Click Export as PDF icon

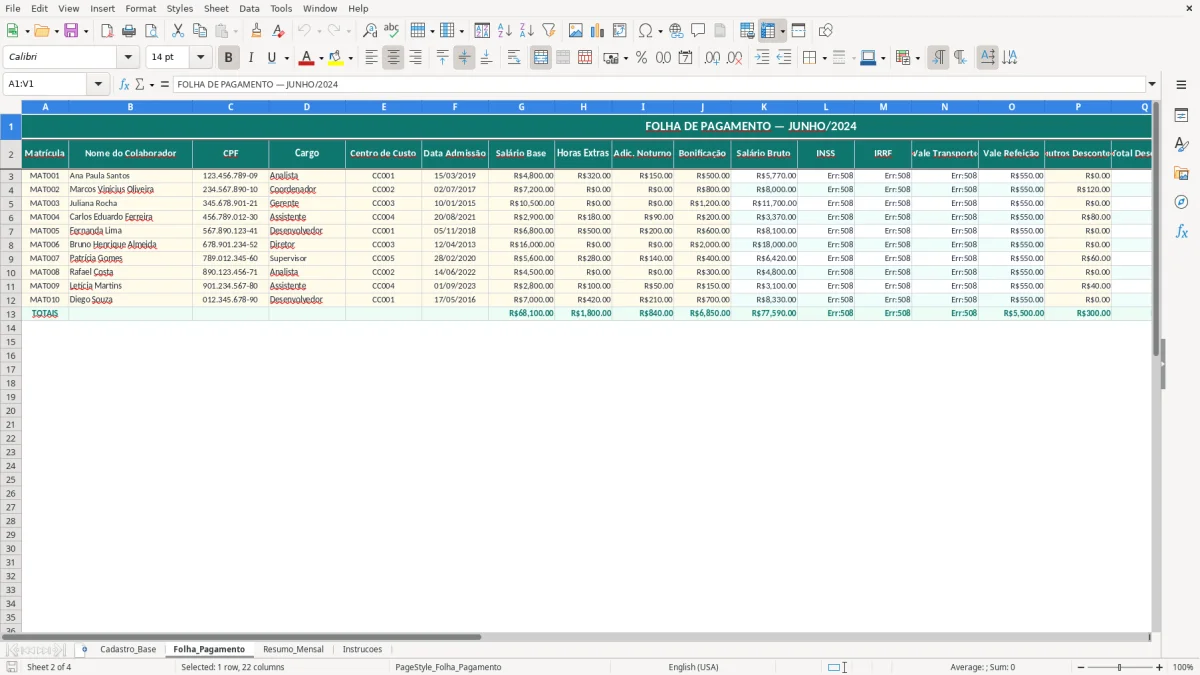(x=107, y=31)
